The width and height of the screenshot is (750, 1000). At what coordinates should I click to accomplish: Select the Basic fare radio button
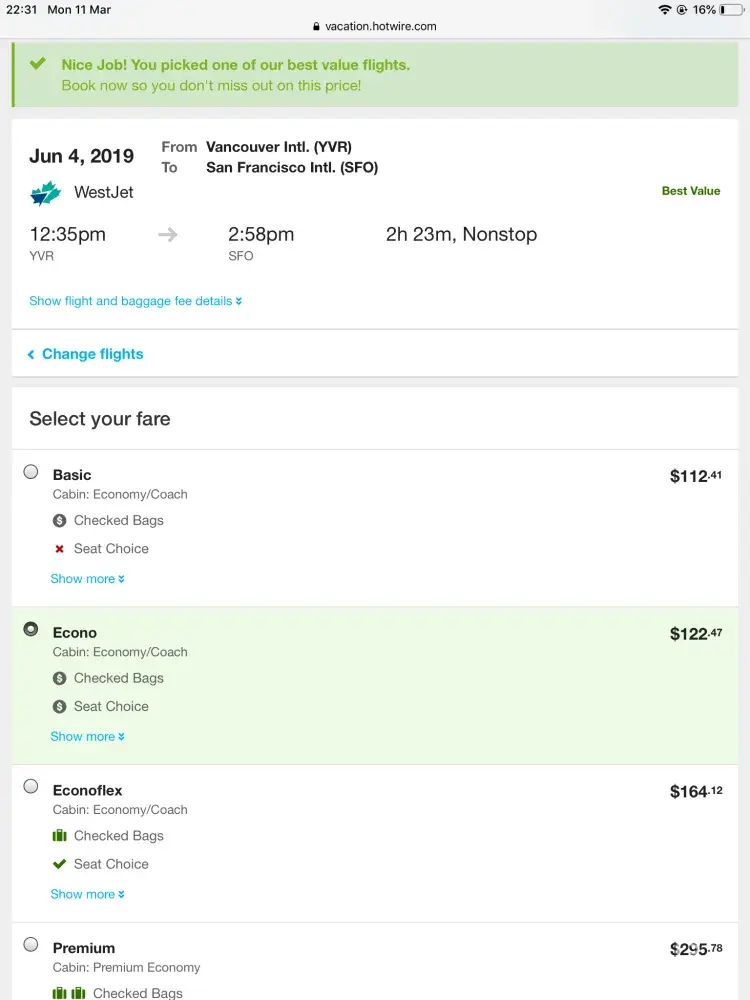pos(31,472)
